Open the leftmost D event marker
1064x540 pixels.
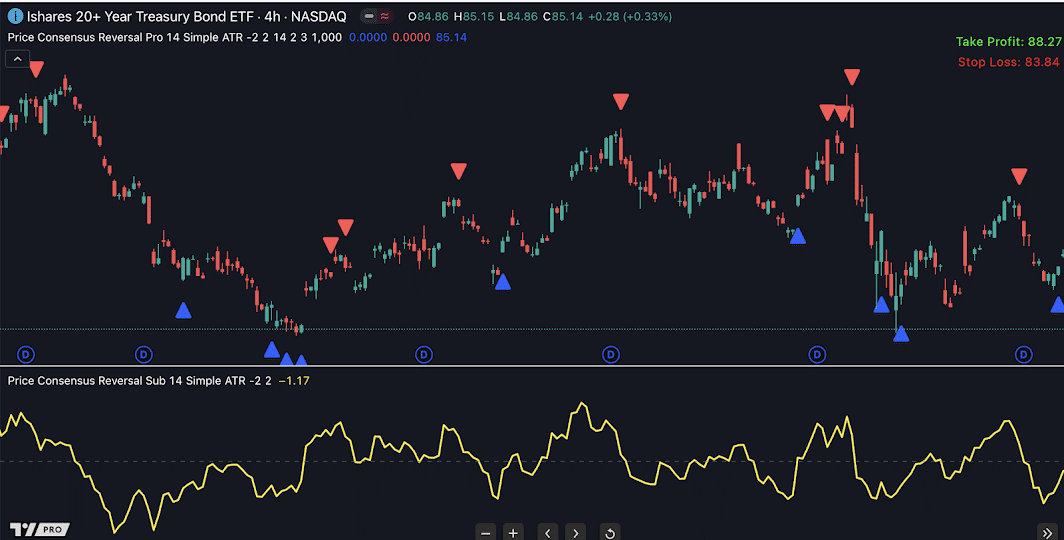[26, 354]
